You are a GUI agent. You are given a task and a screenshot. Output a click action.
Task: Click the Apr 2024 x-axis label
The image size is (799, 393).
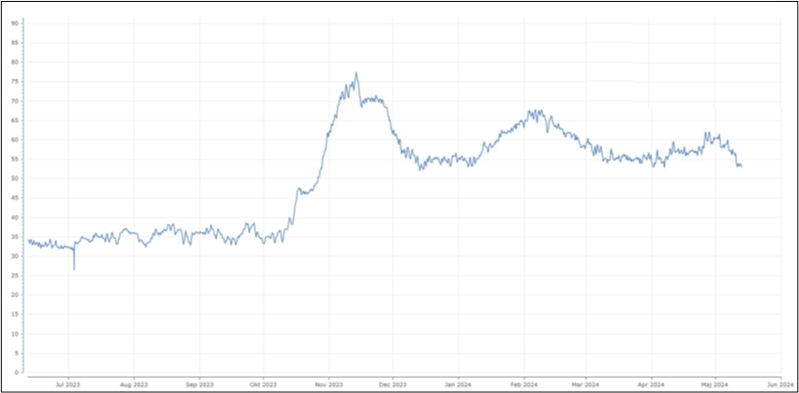(x=651, y=383)
